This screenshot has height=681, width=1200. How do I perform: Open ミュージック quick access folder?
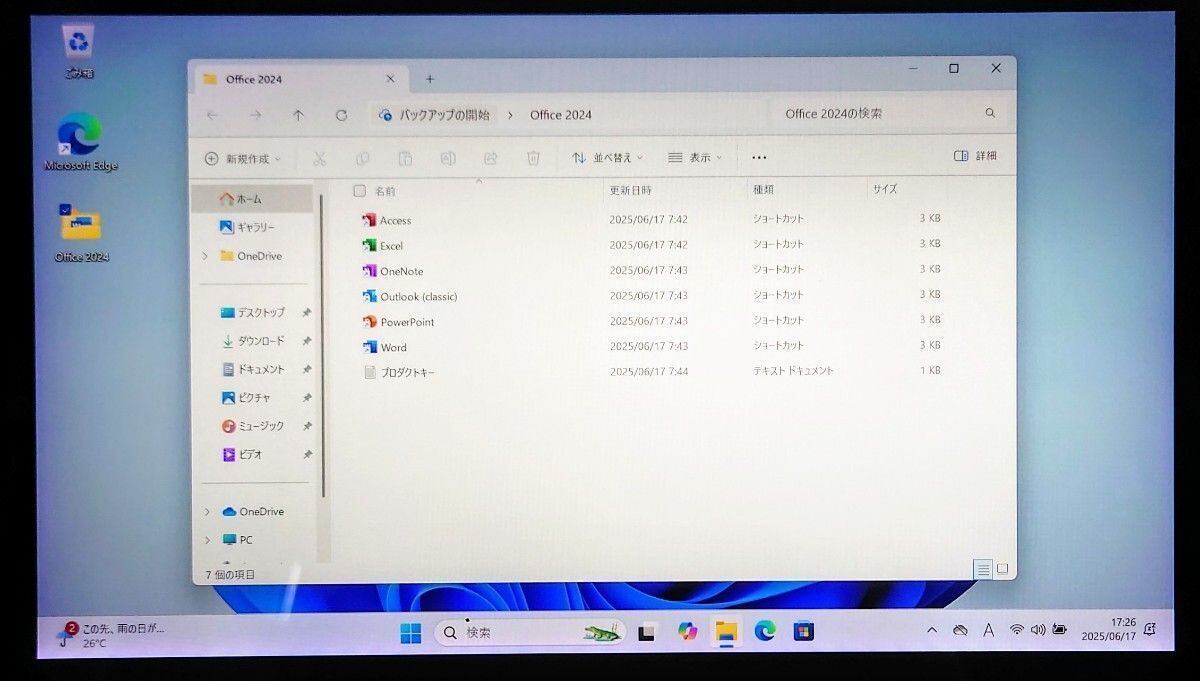coord(252,425)
